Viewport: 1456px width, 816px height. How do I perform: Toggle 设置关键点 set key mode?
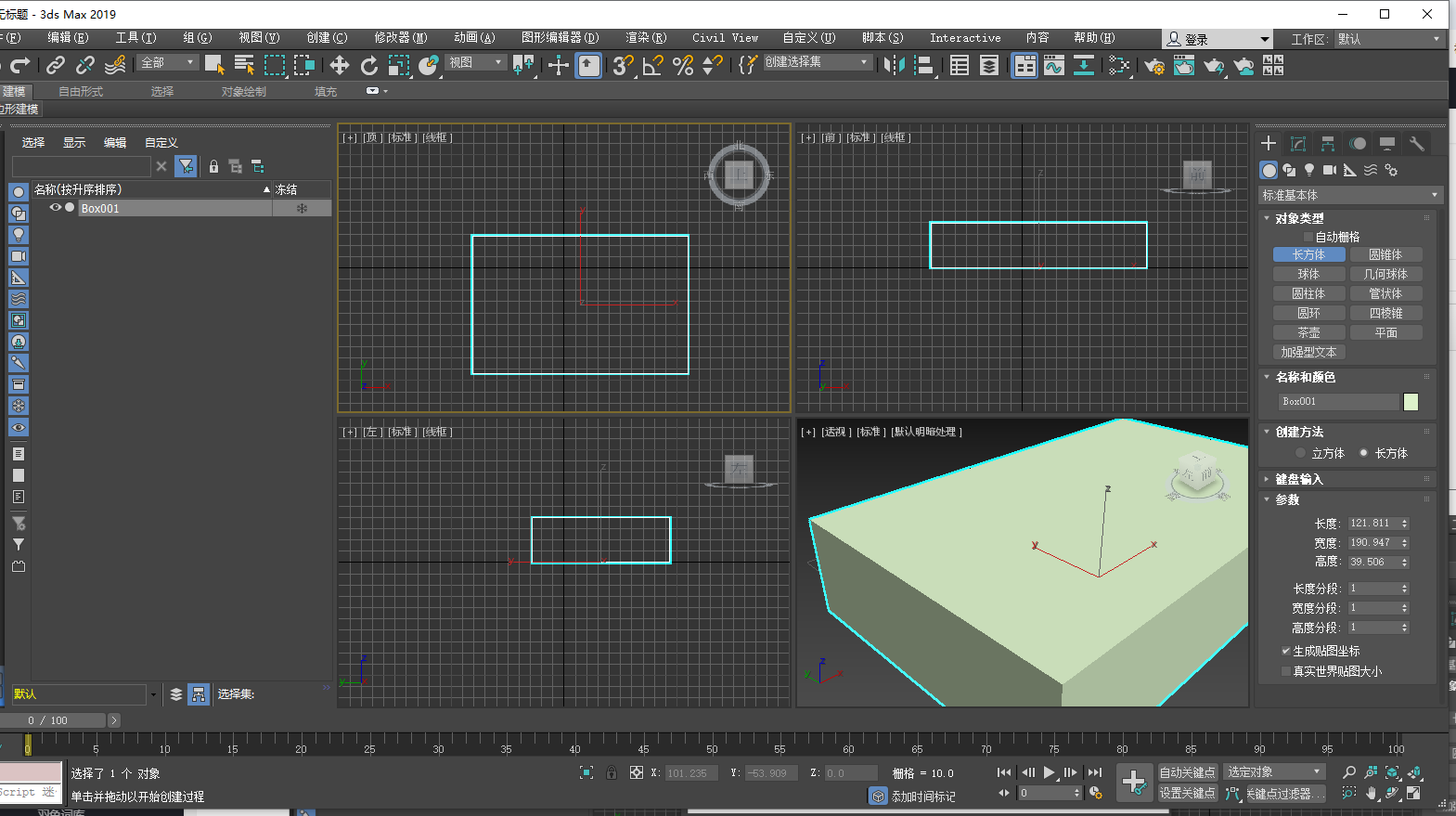[1187, 793]
